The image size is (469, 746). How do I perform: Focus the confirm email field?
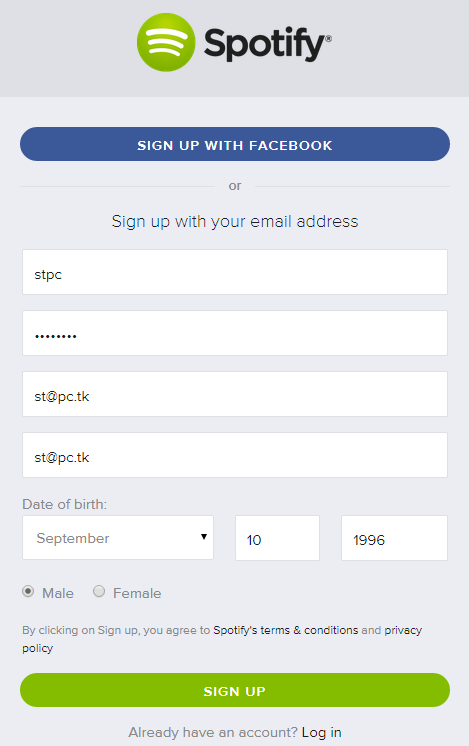(x=235, y=455)
